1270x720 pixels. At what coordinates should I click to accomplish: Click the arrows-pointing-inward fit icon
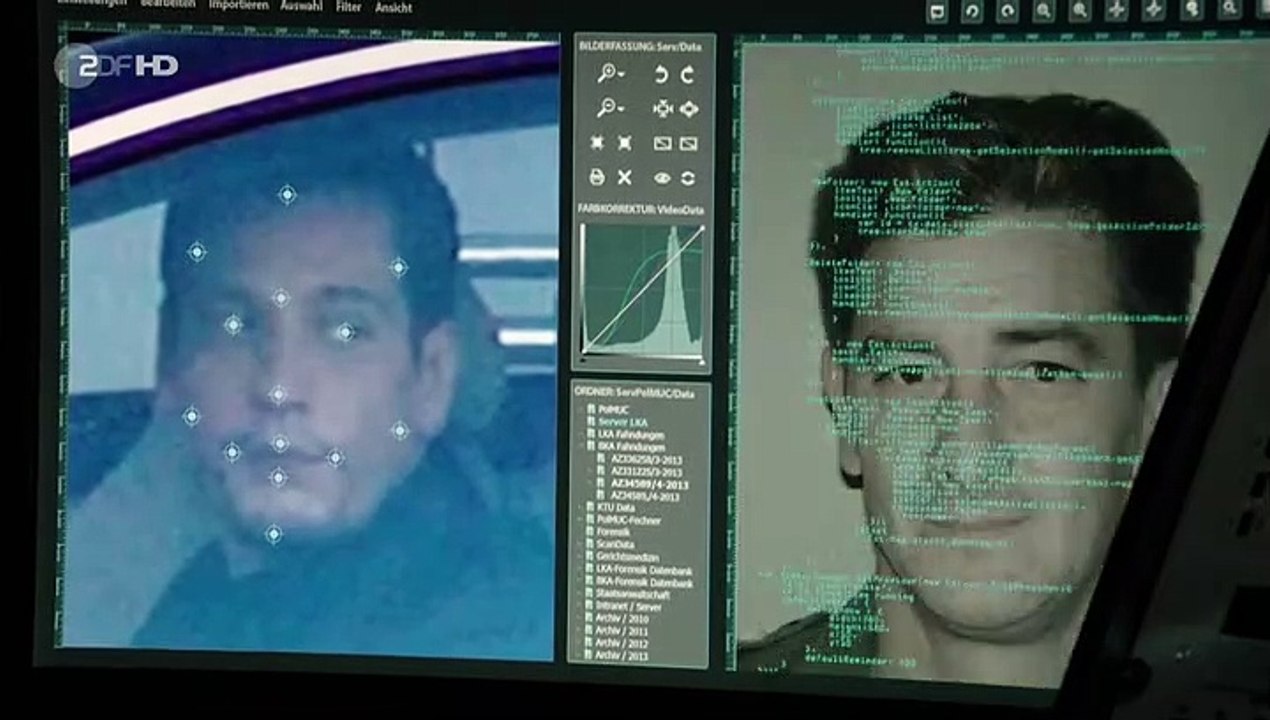tap(661, 109)
